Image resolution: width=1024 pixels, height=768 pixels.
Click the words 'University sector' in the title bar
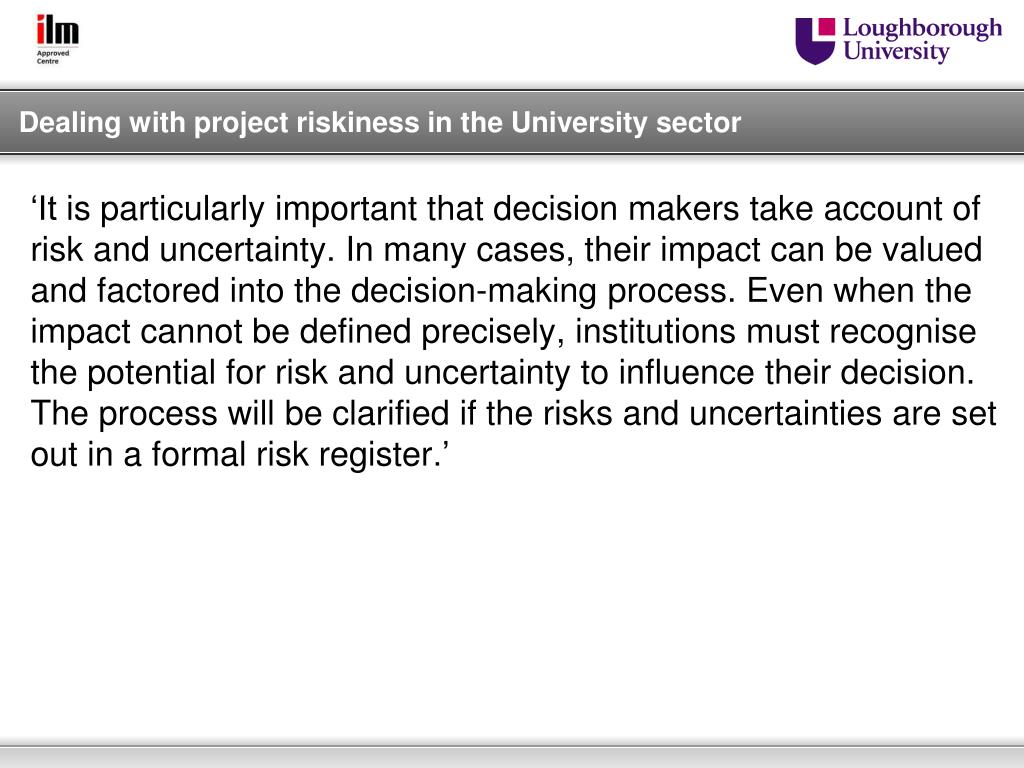pos(626,123)
